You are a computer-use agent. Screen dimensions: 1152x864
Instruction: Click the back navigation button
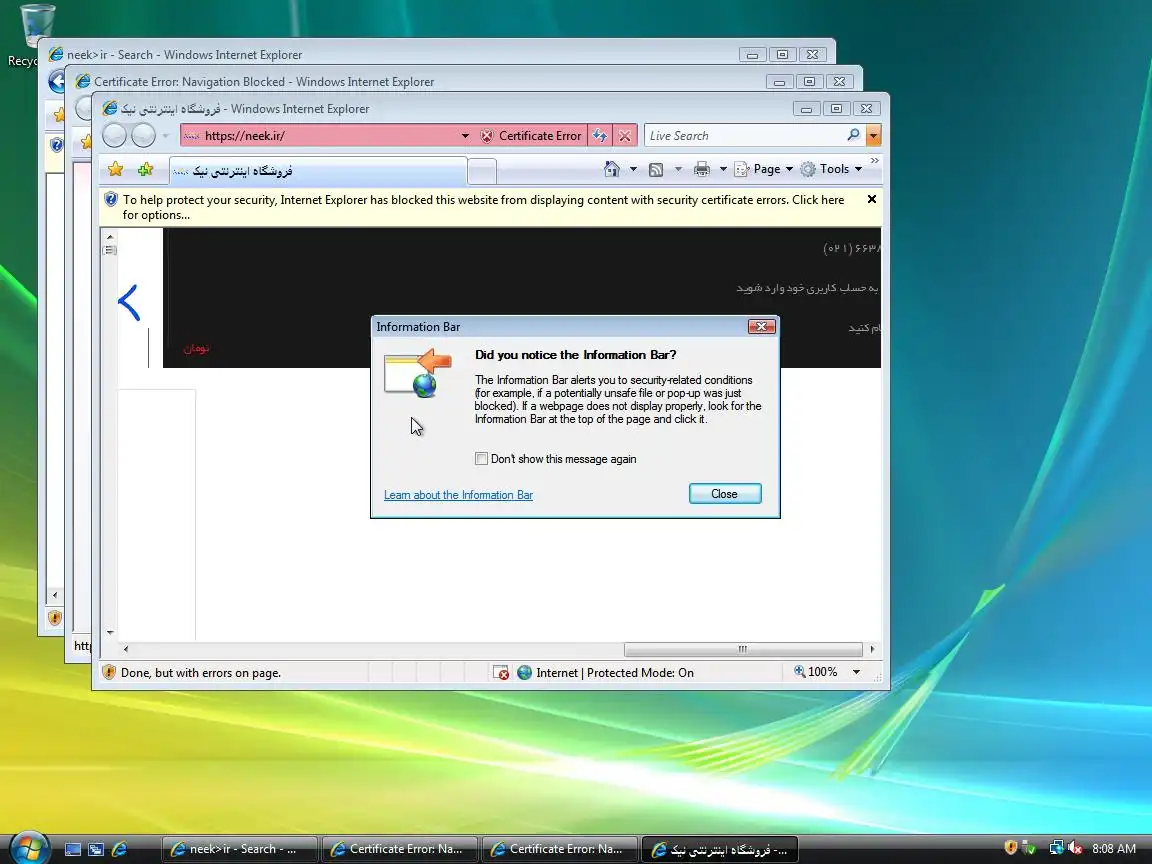(114, 135)
